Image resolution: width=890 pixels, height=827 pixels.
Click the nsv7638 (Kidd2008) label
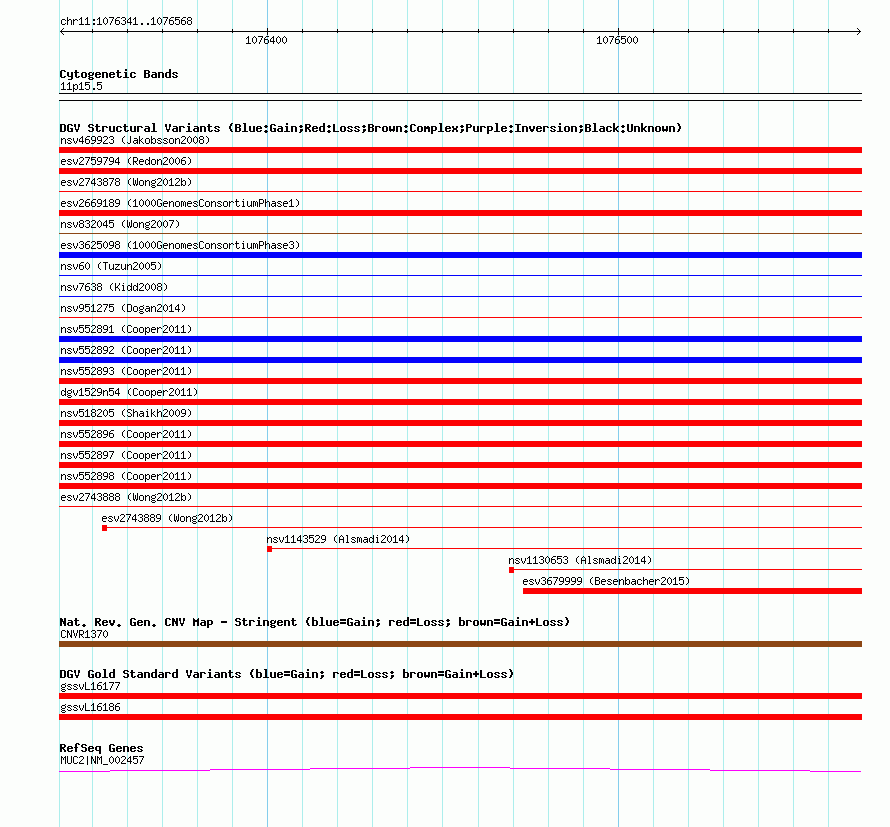click(x=114, y=287)
